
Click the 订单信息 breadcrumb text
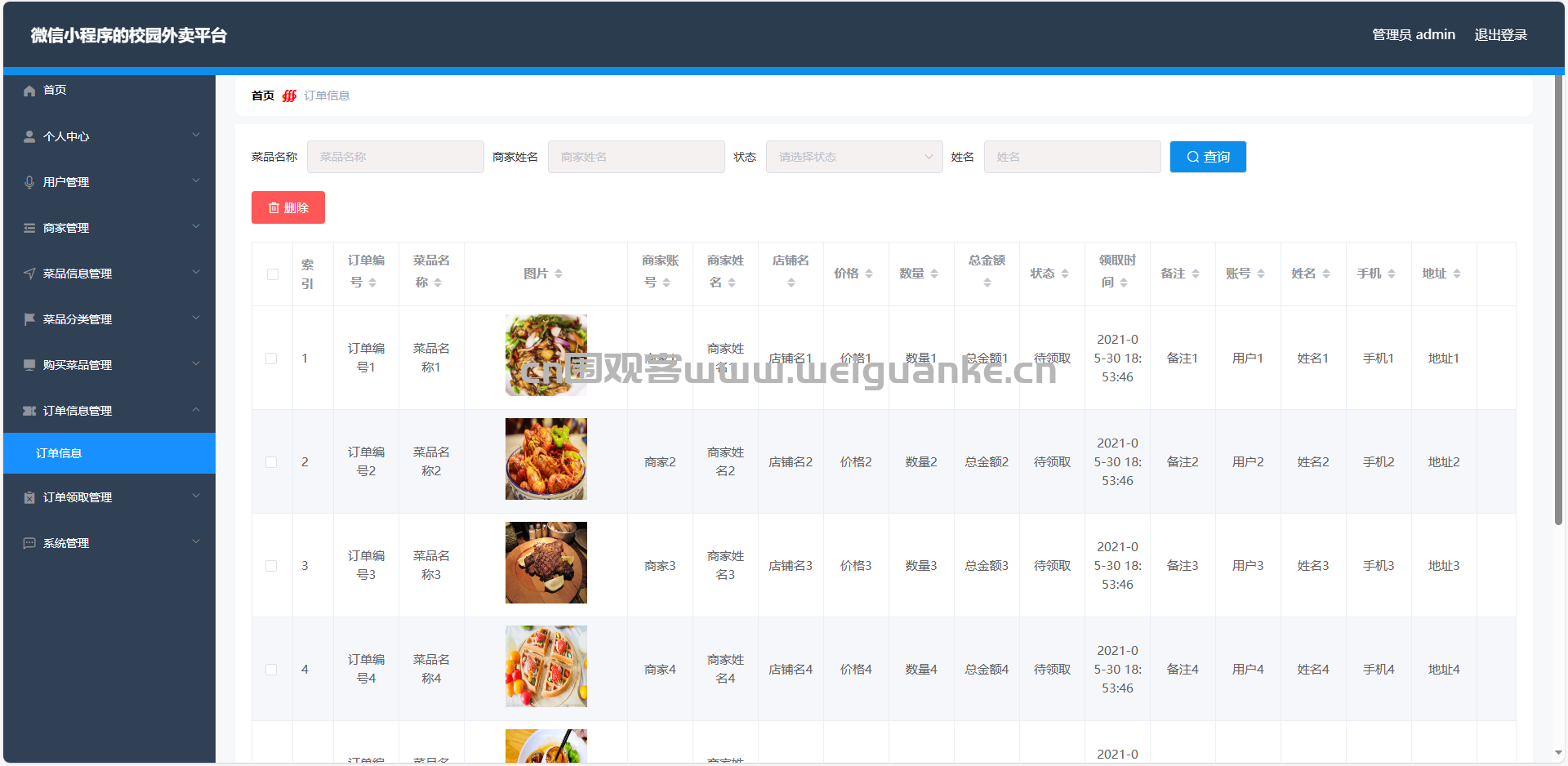(x=327, y=96)
